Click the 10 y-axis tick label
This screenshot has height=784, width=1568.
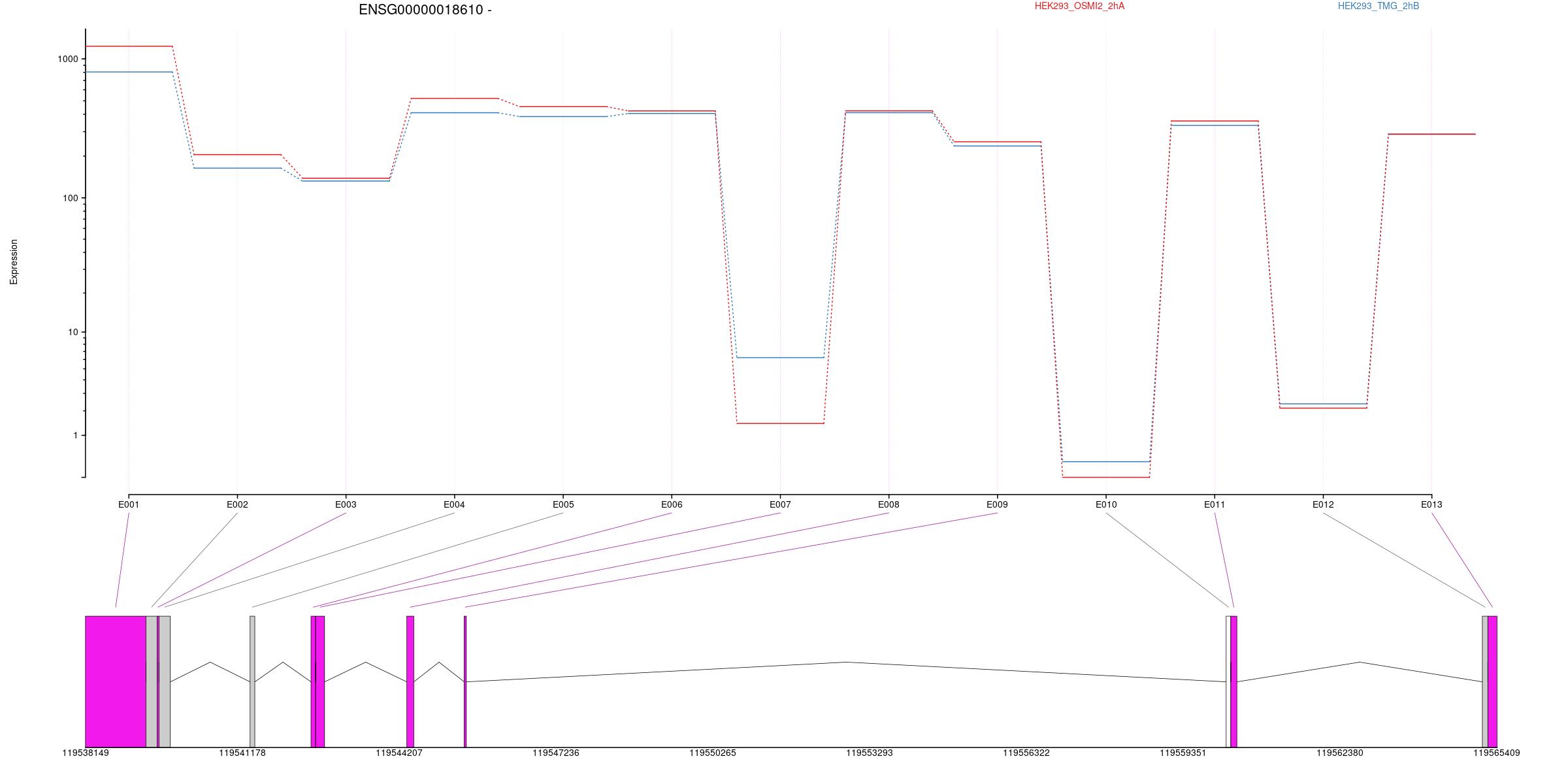[x=73, y=332]
